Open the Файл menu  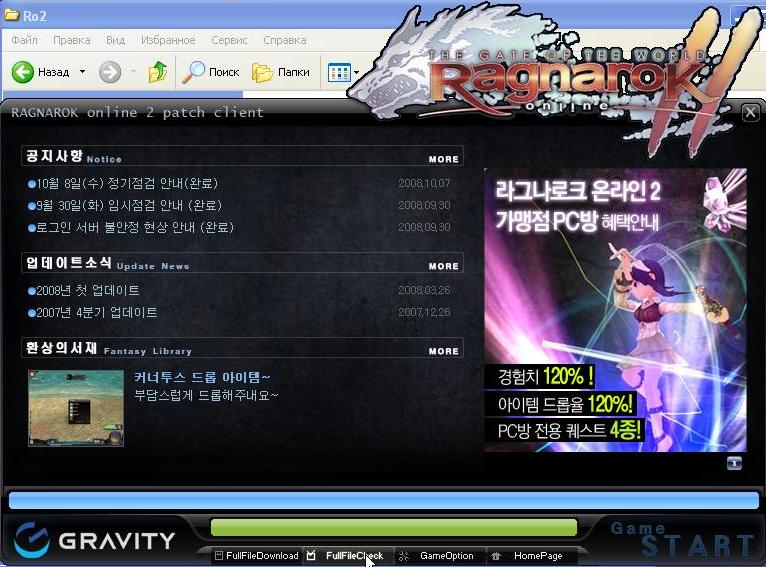click(24, 40)
